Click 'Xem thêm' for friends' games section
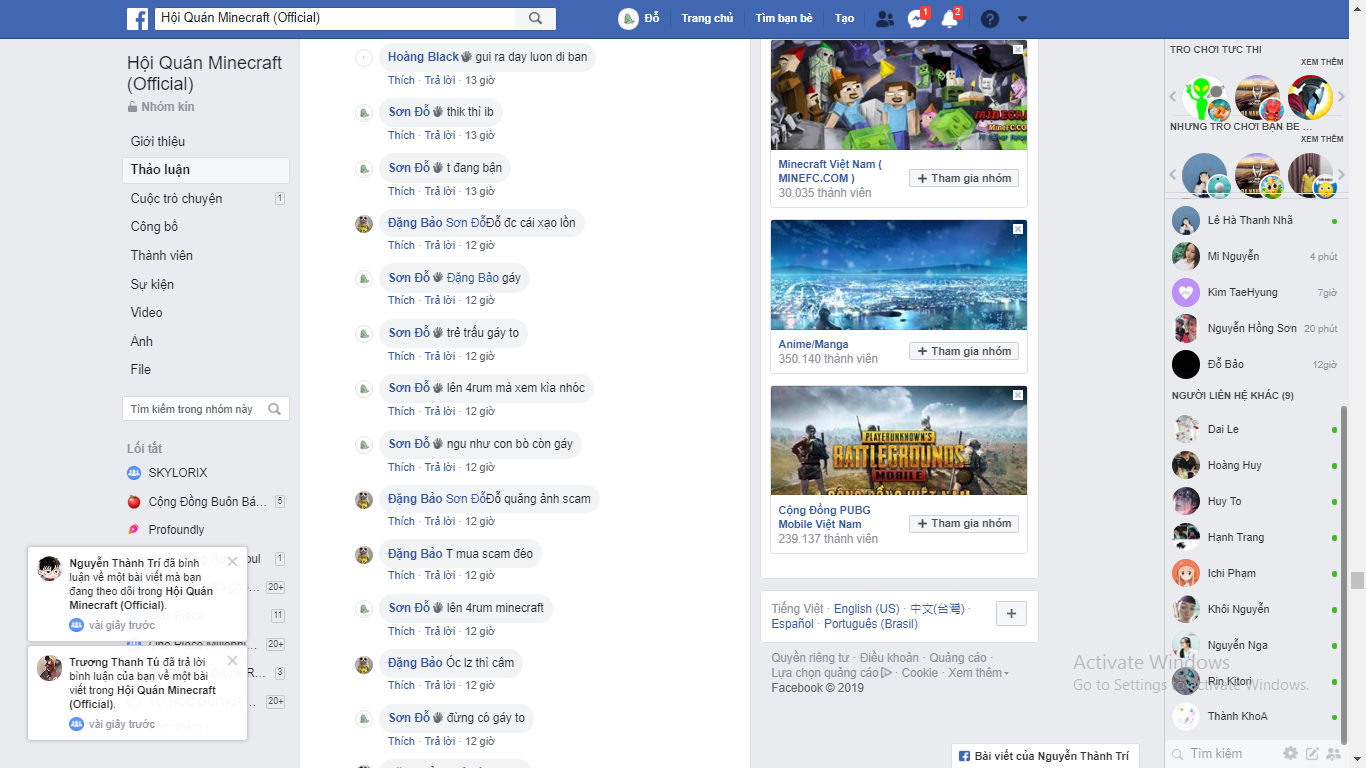Viewport: 1366px width, 768px height. pyautogui.click(x=1322, y=139)
